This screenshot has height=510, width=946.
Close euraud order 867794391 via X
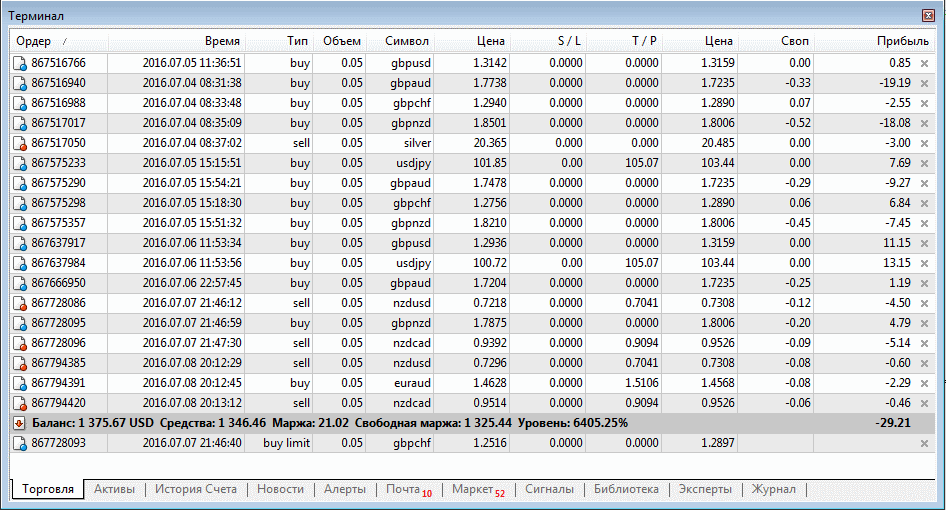click(x=924, y=384)
